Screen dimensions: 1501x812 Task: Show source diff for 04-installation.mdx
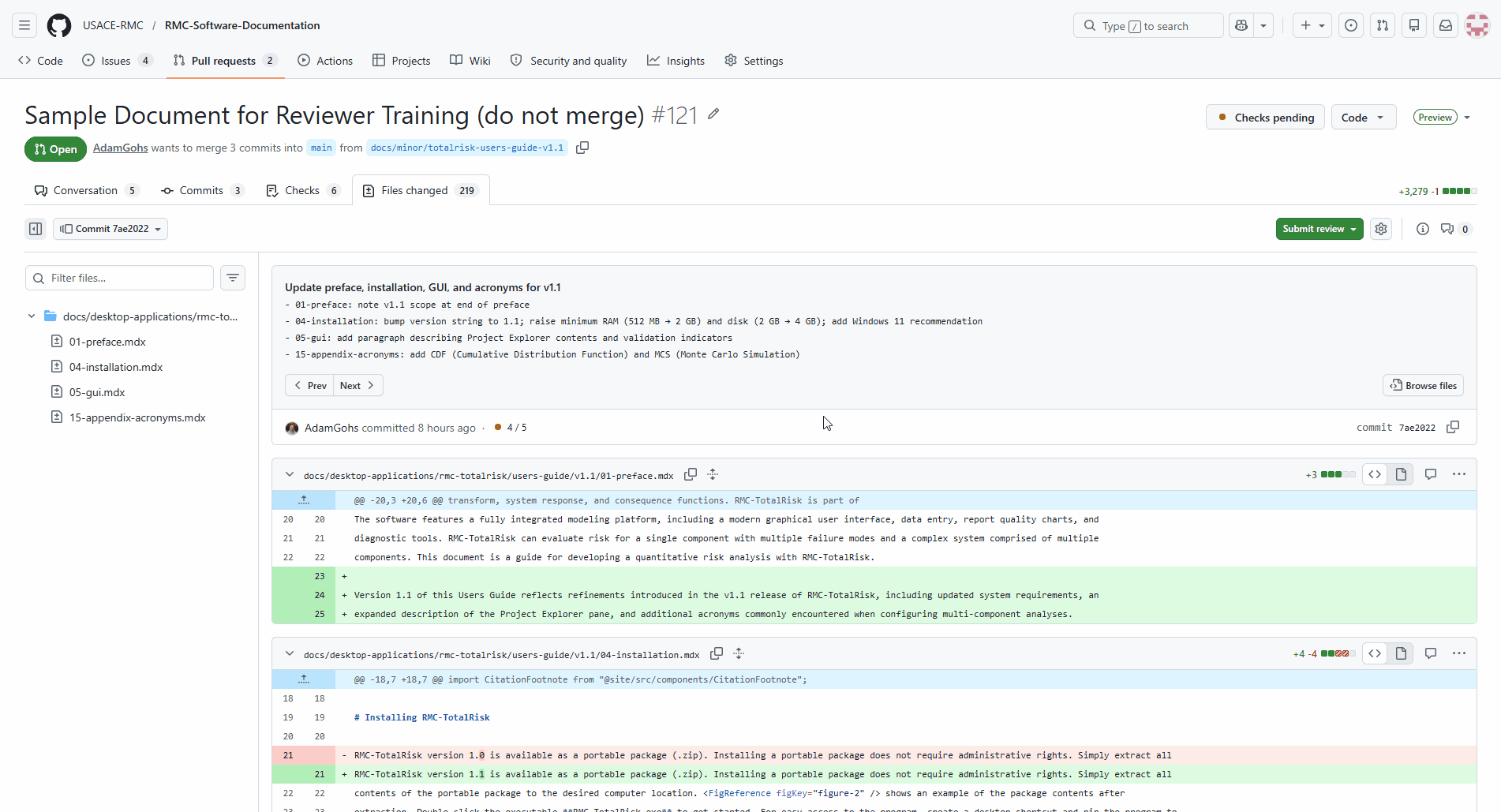click(1376, 653)
